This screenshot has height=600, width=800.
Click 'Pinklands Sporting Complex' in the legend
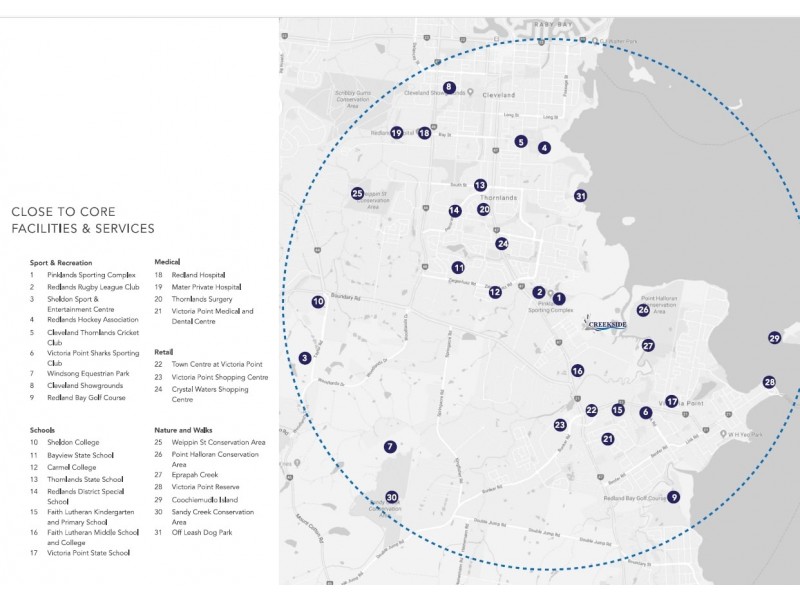click(x=91, y=275)
